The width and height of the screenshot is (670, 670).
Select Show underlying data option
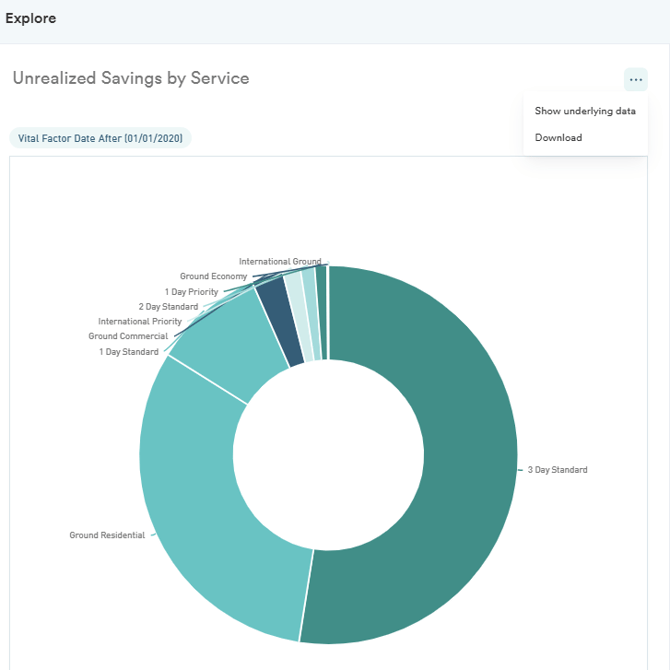coord(585,111)
